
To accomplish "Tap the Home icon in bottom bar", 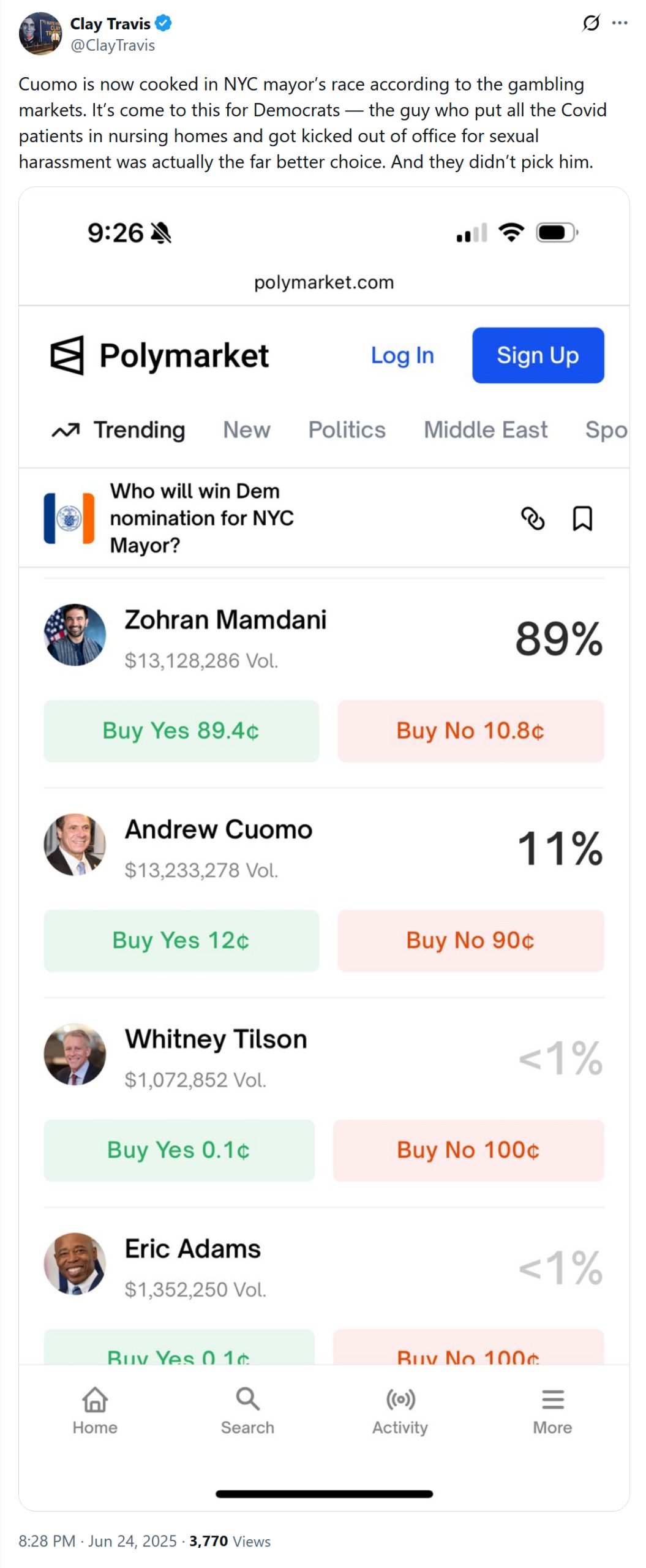I will pyautogui.click(x=95, y=1398).
